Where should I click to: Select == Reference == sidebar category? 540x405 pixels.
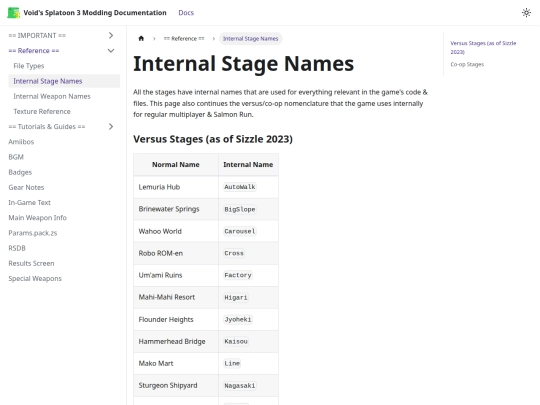(x=34, y=51)
